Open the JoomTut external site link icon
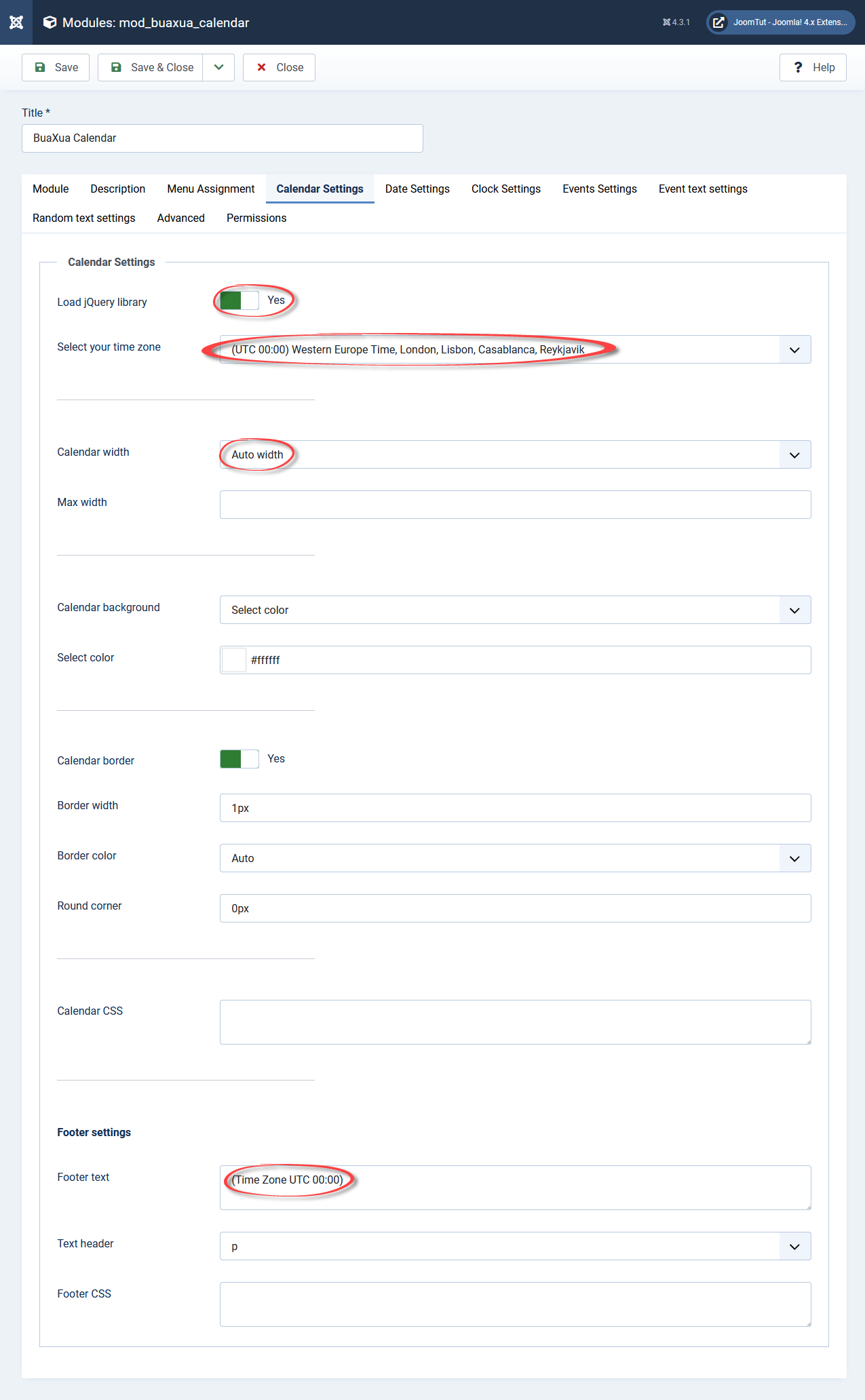This screenshot has width=865, height=1400. 718,22
